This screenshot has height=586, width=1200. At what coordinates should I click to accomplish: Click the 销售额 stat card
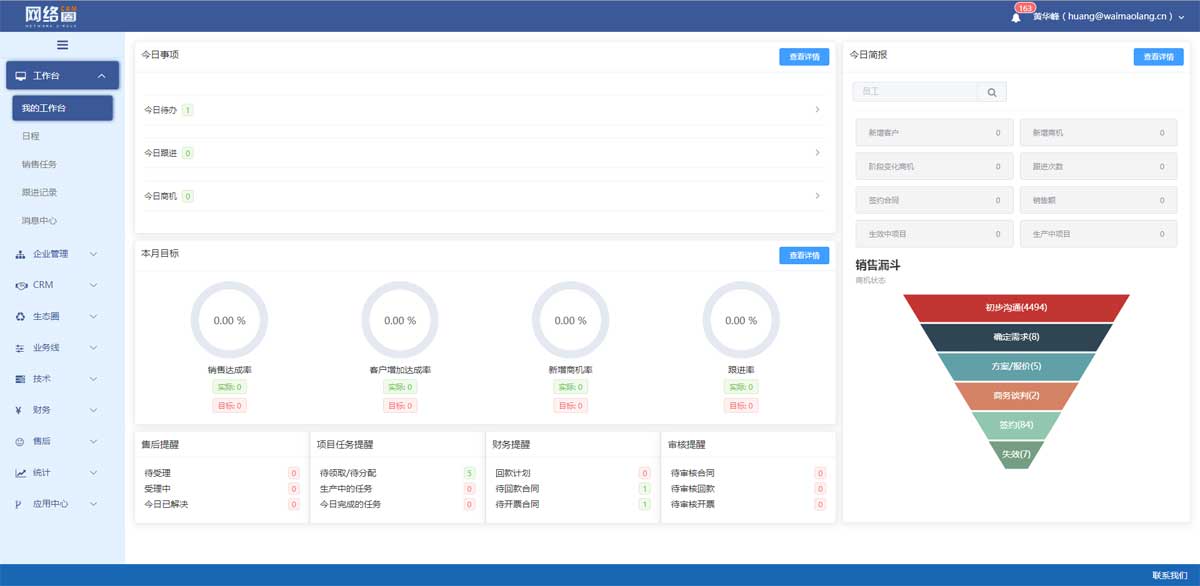coord(1098,200)
